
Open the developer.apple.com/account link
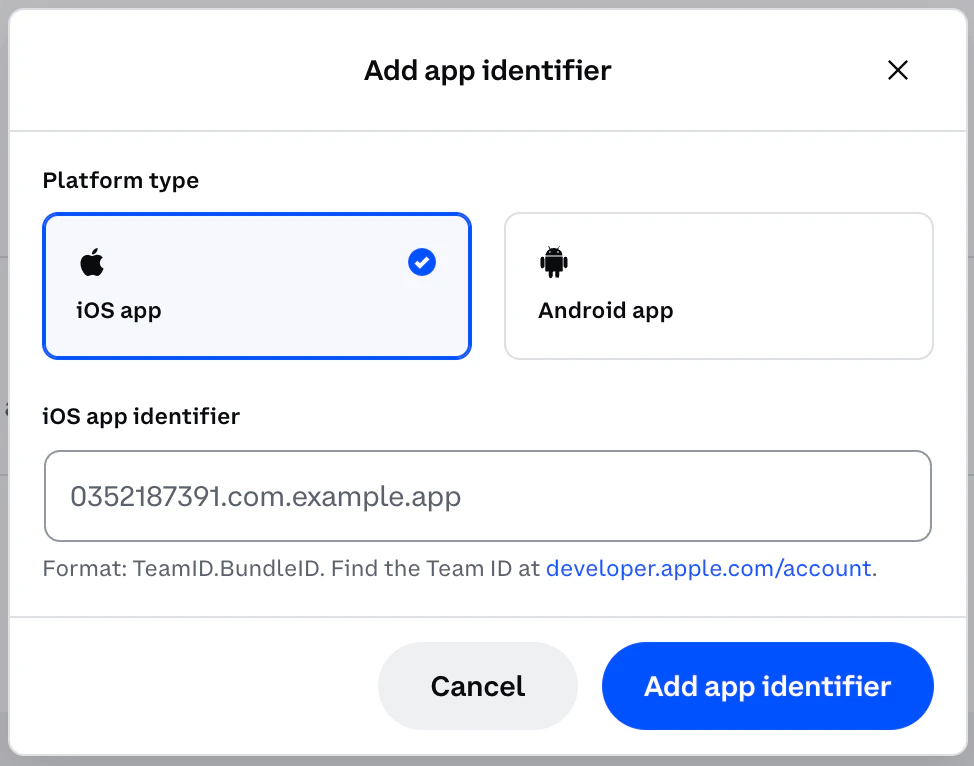pos(710,568)
